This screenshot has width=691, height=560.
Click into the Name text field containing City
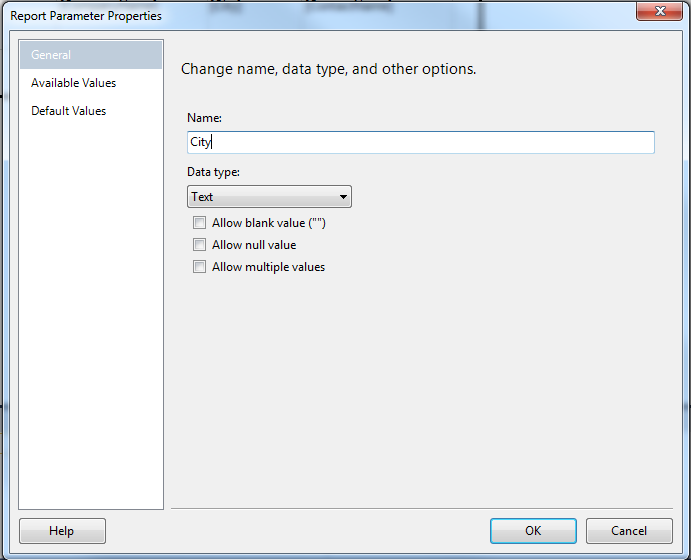click(420, 142)
